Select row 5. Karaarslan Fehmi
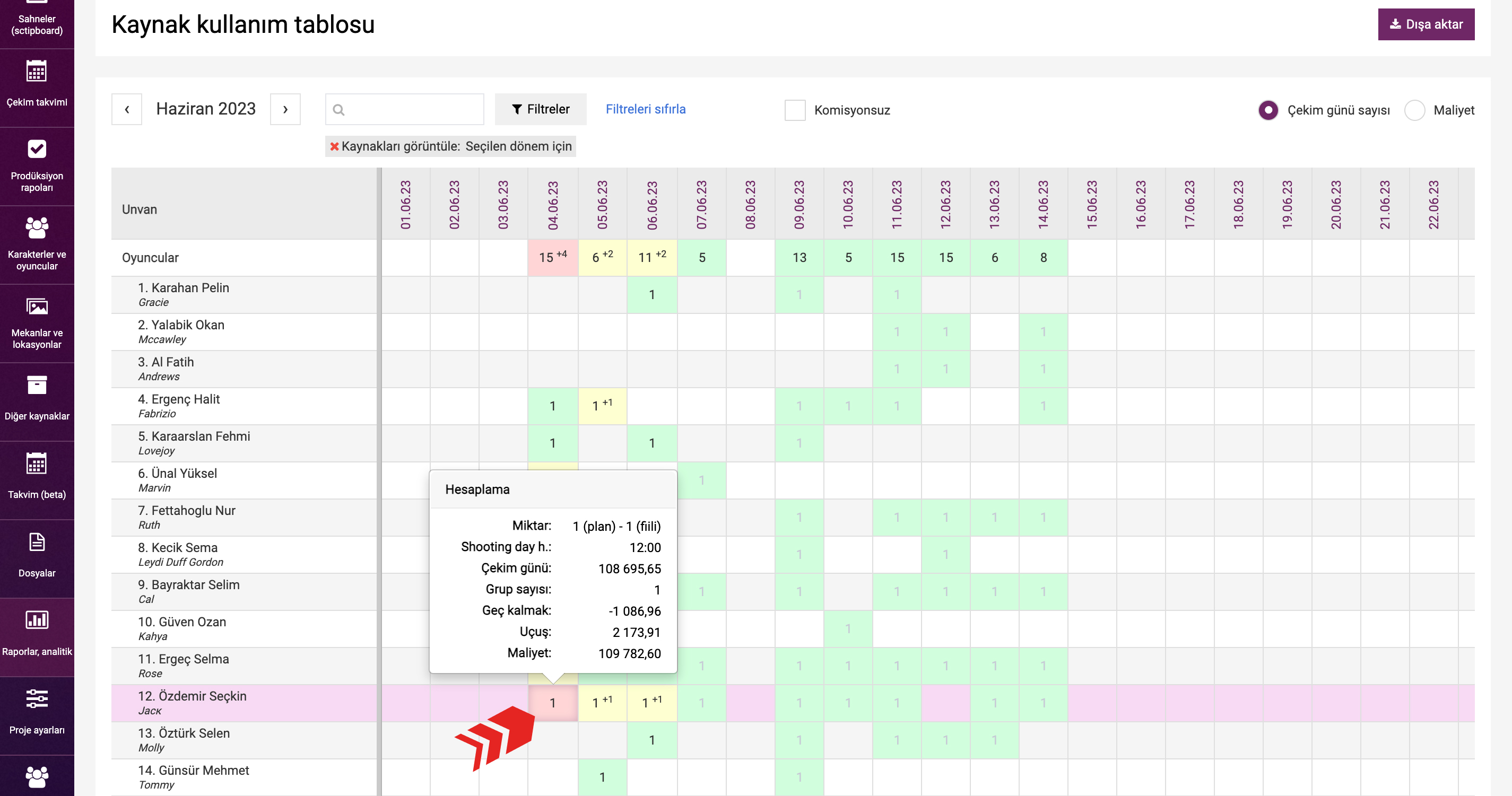This screenshot has height=796, width=1512. (x=244, y=443)
